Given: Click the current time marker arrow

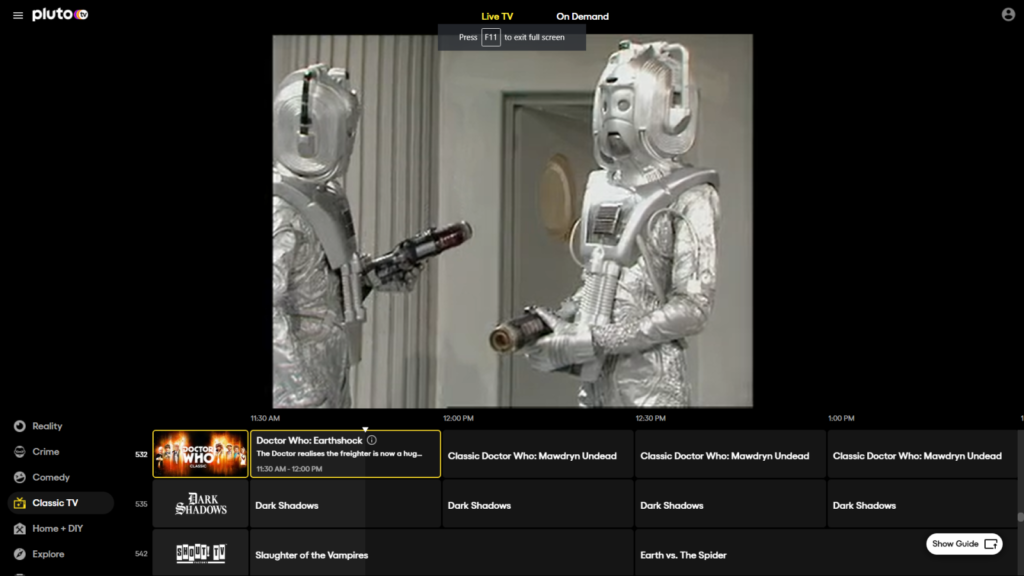Looking at the screenshot, I should pos(365,429).
